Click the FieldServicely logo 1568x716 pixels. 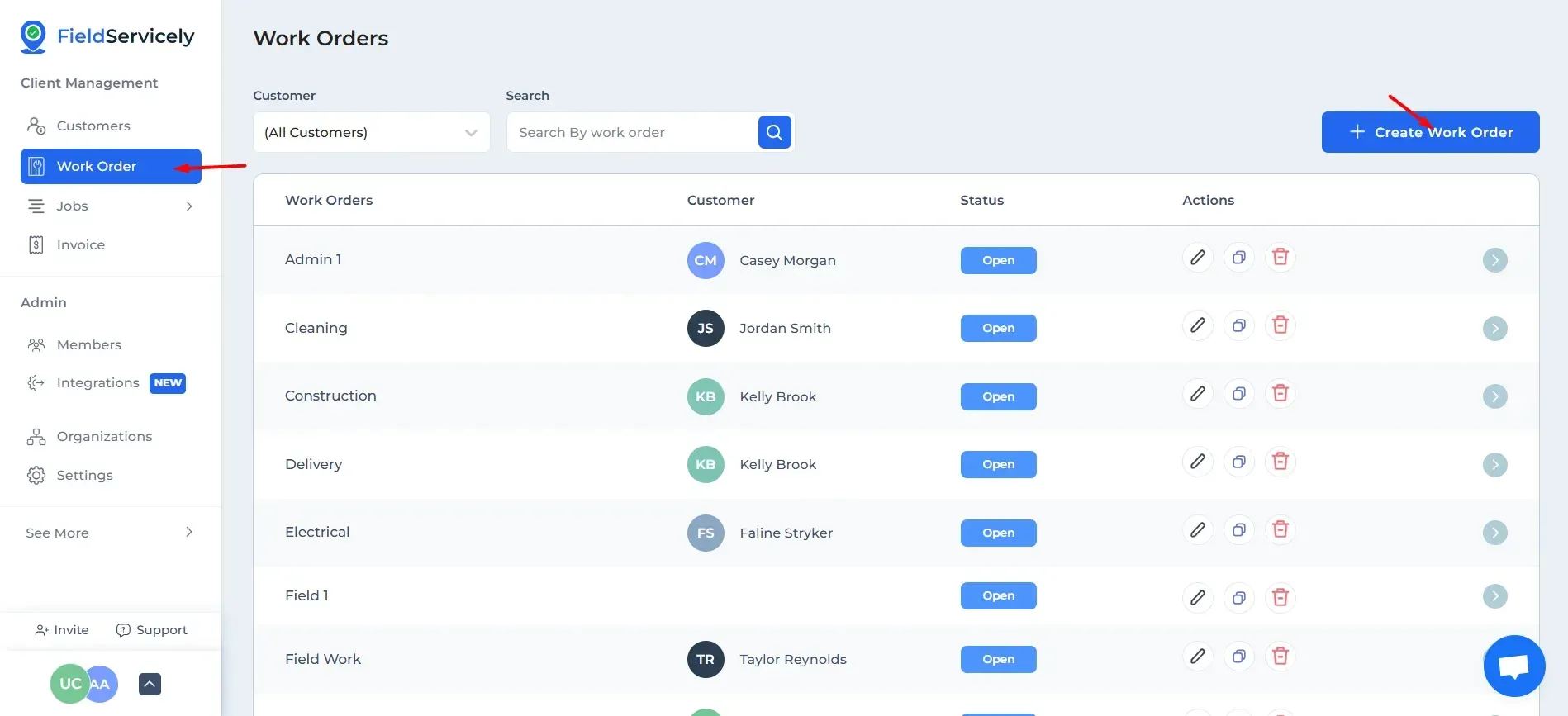click(107, 36)
